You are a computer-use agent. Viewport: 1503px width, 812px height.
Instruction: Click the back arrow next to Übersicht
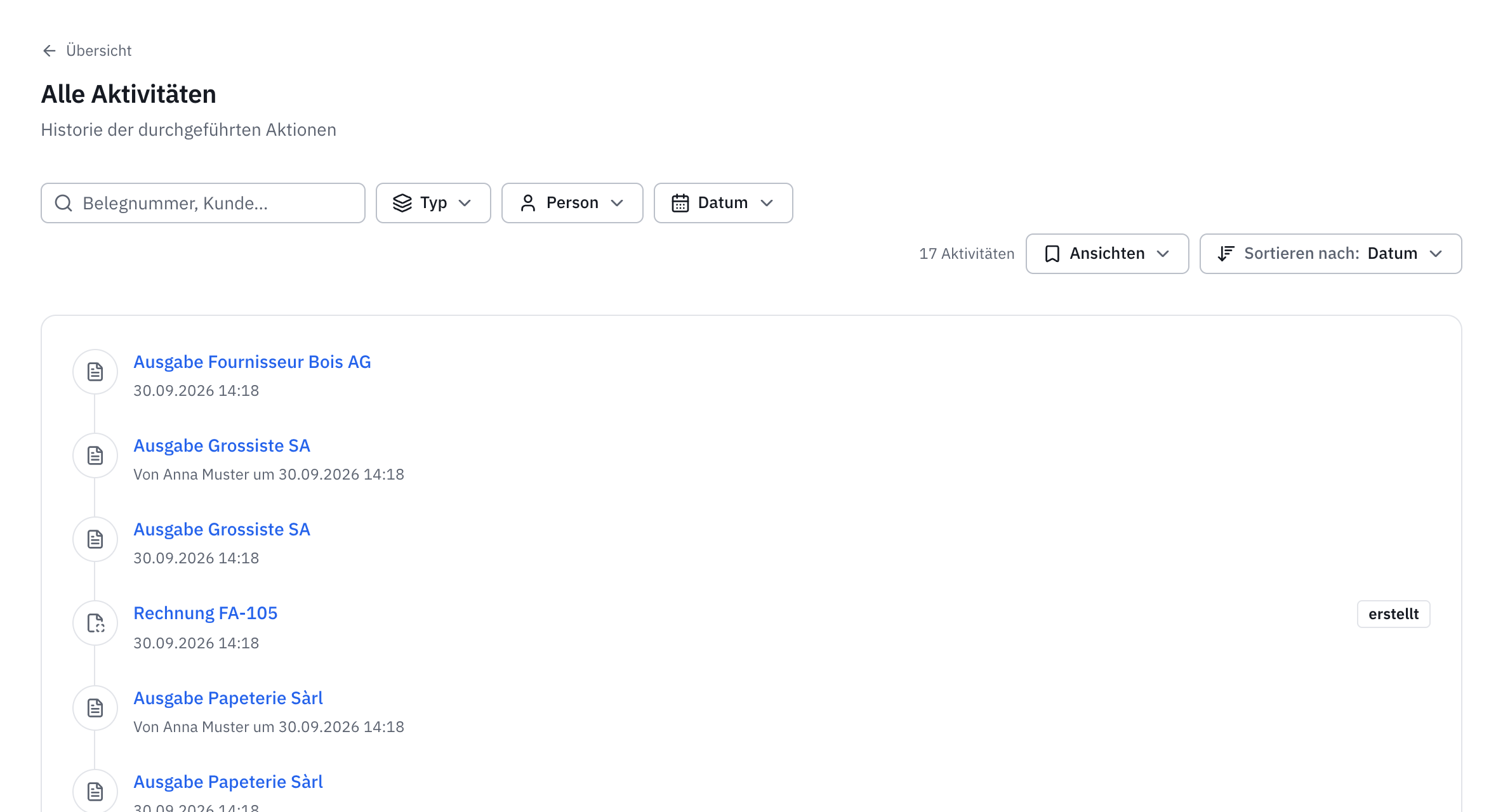(x=50, y=51)
